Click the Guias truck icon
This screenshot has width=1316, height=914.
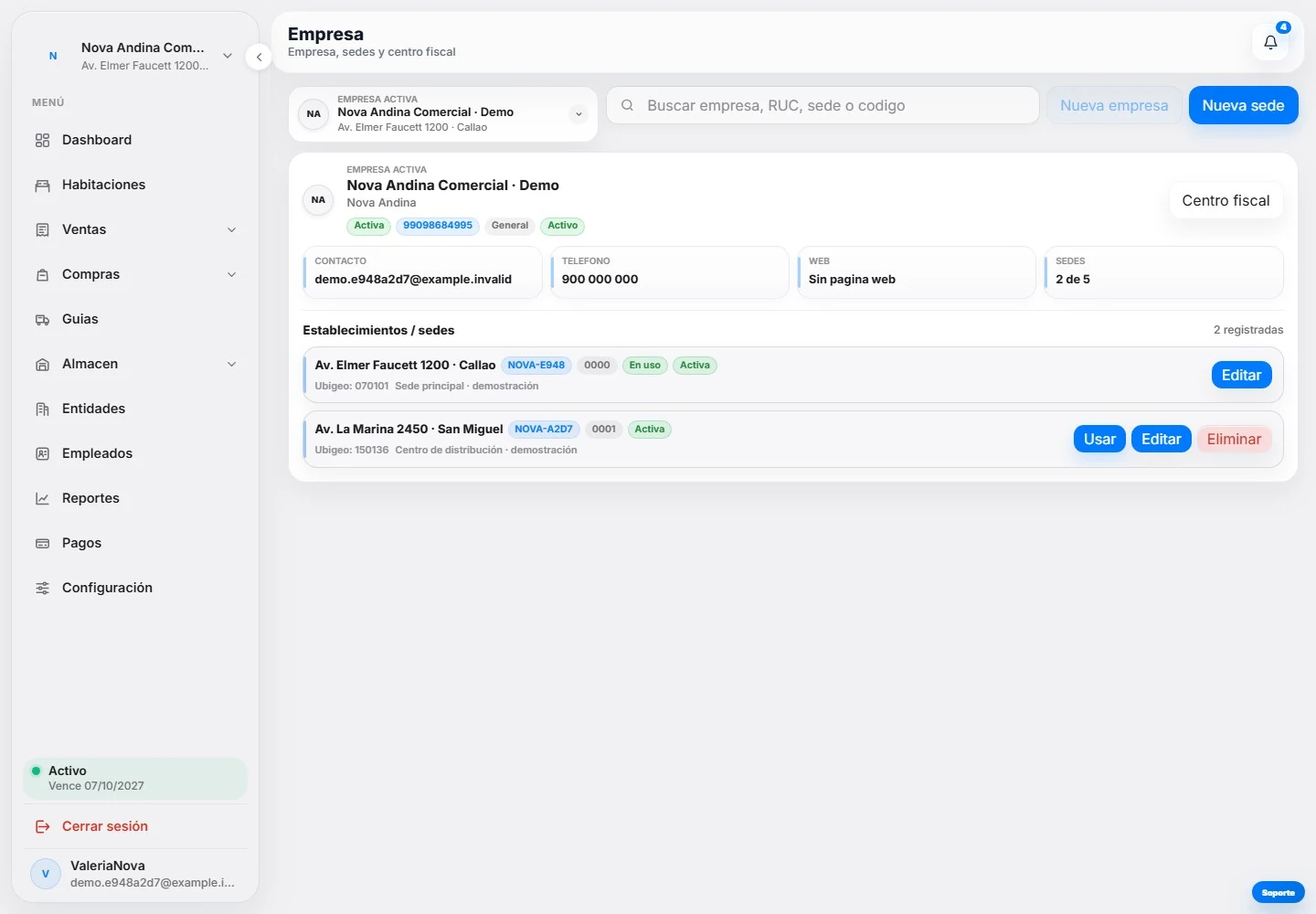point(42,319)
